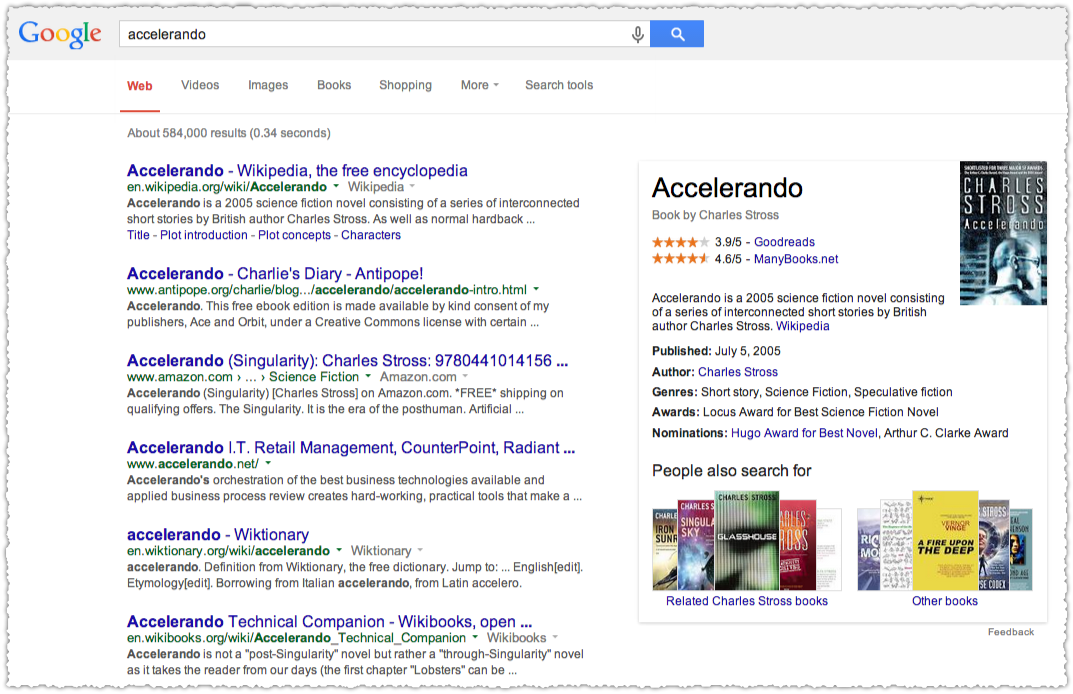The height and width of the screenshot is (694, 1073).
Task: Open Other books link
Action: pyautogui.click(x=944, y=601)
